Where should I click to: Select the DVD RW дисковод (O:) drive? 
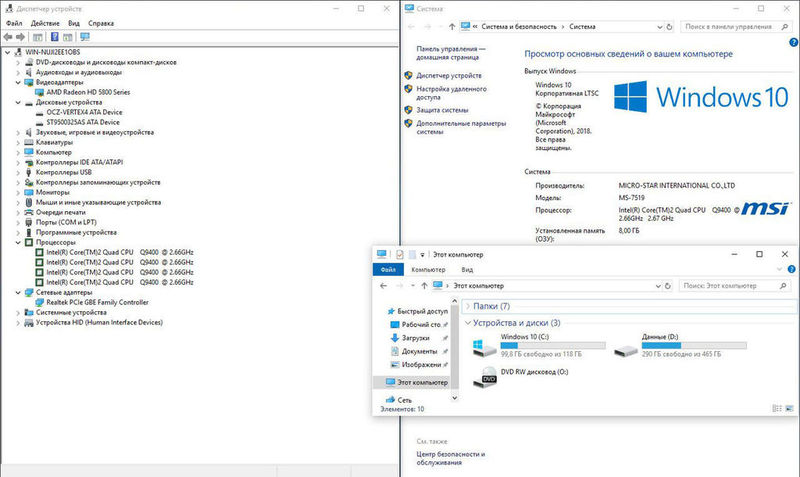(x=521, y=378)
